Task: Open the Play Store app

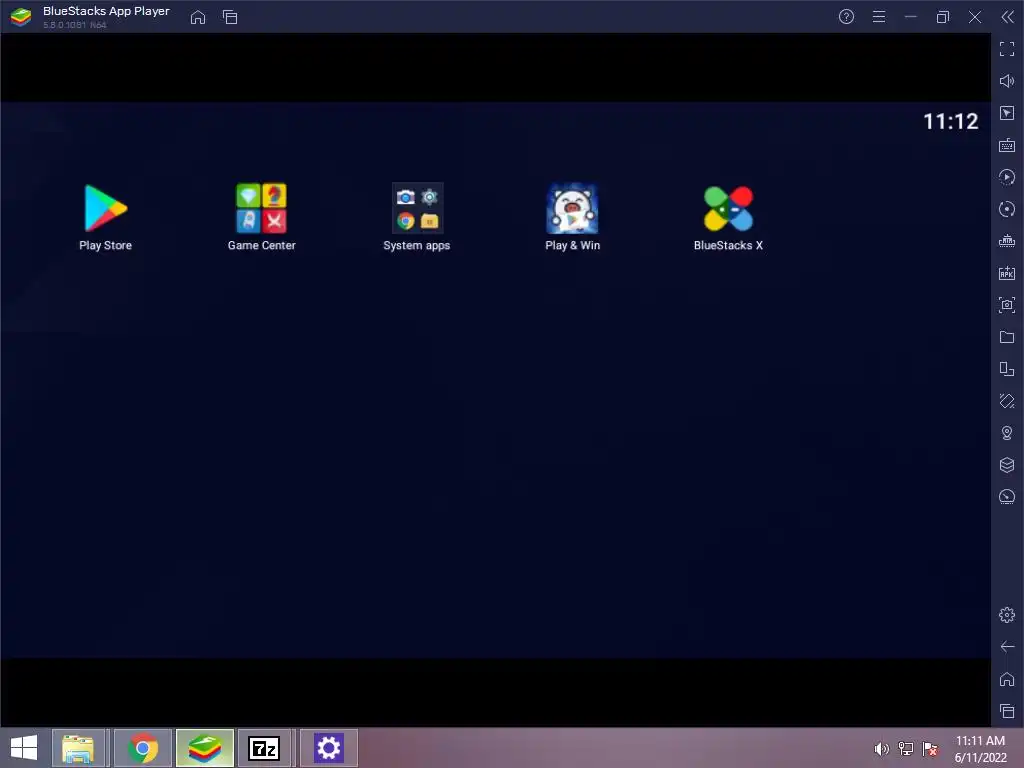Action: coord(105,217)
